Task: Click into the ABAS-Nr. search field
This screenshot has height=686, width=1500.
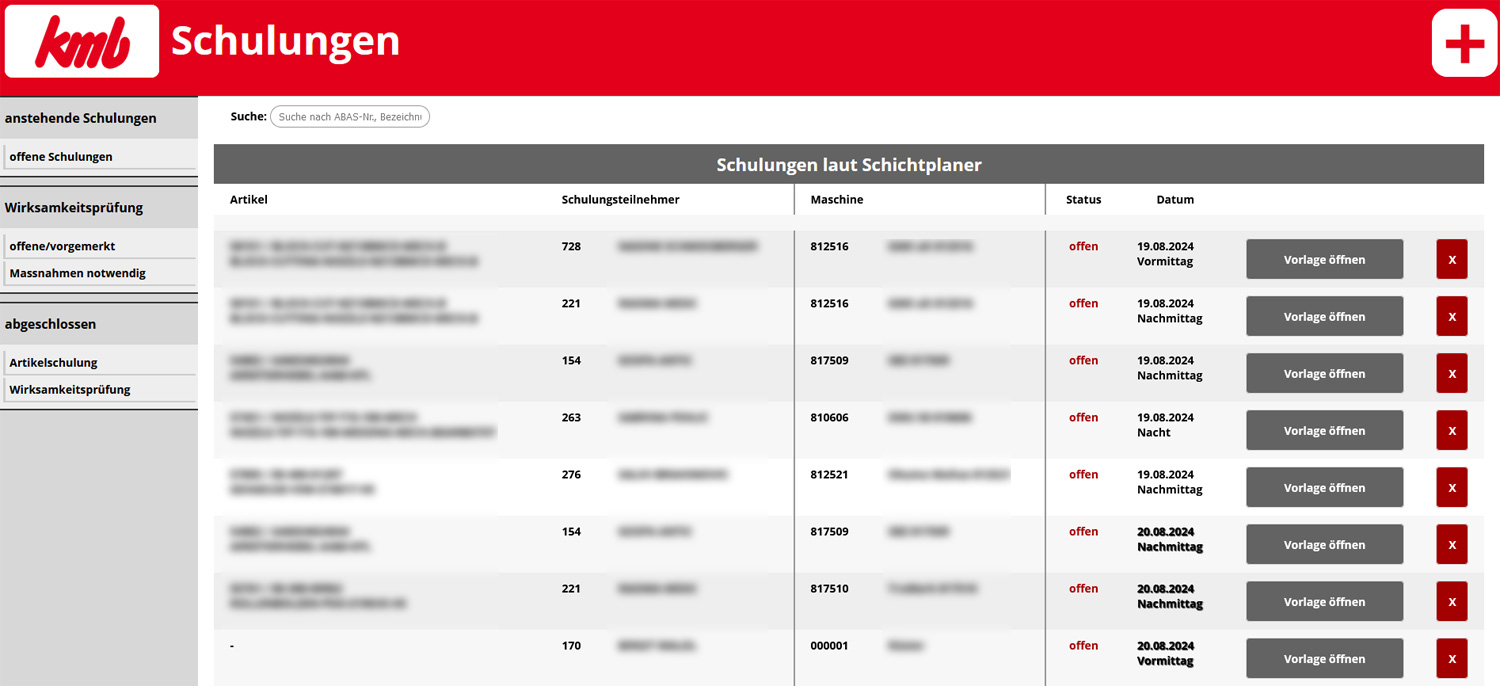Action: tap(349, 116)
